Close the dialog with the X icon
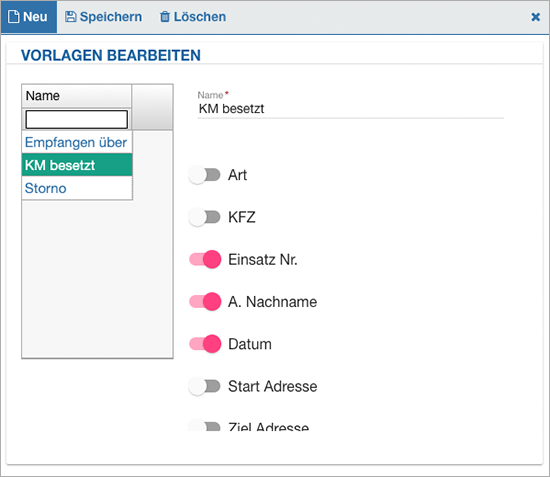 [x=535, y=17]
